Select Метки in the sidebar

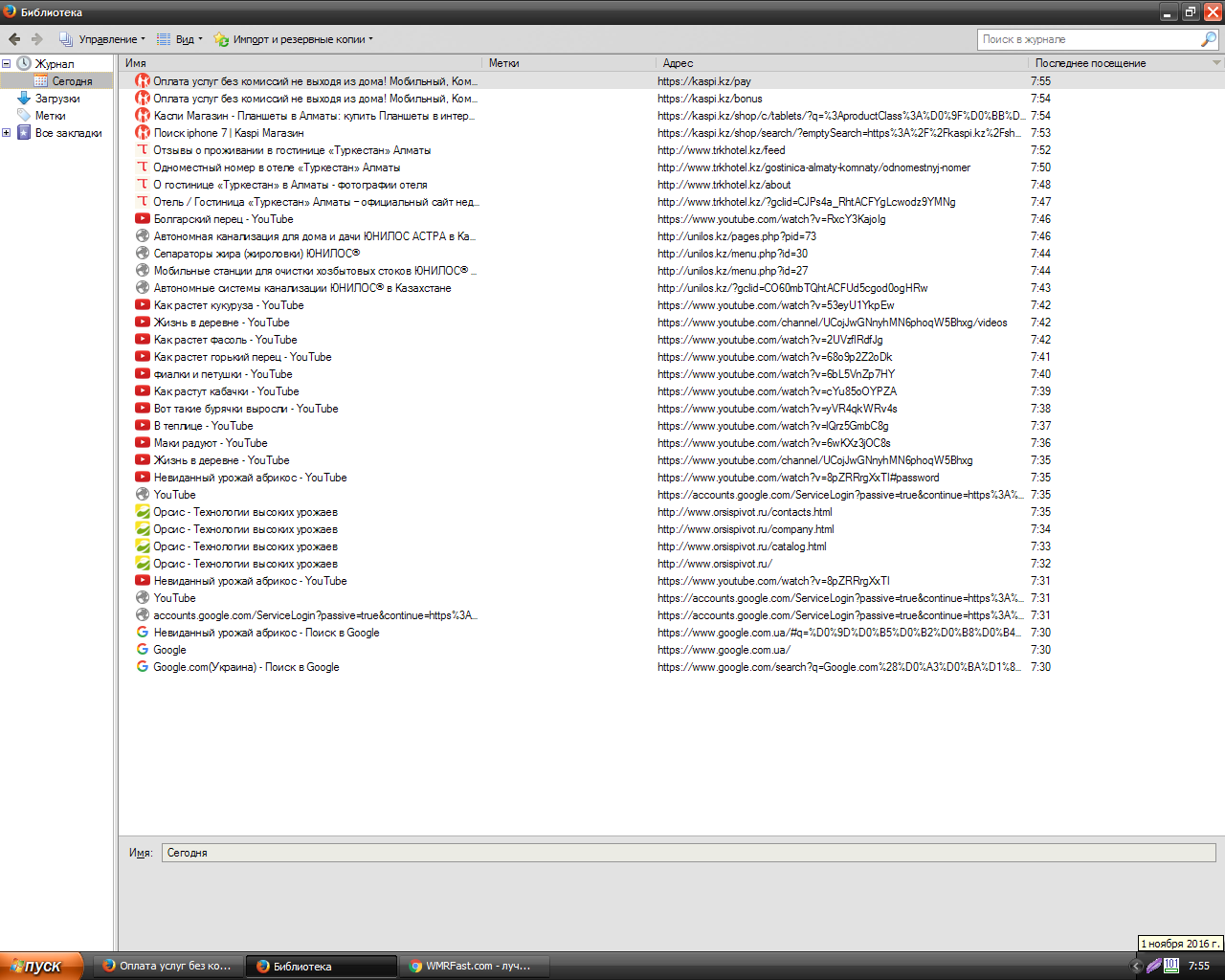[50, 116]
